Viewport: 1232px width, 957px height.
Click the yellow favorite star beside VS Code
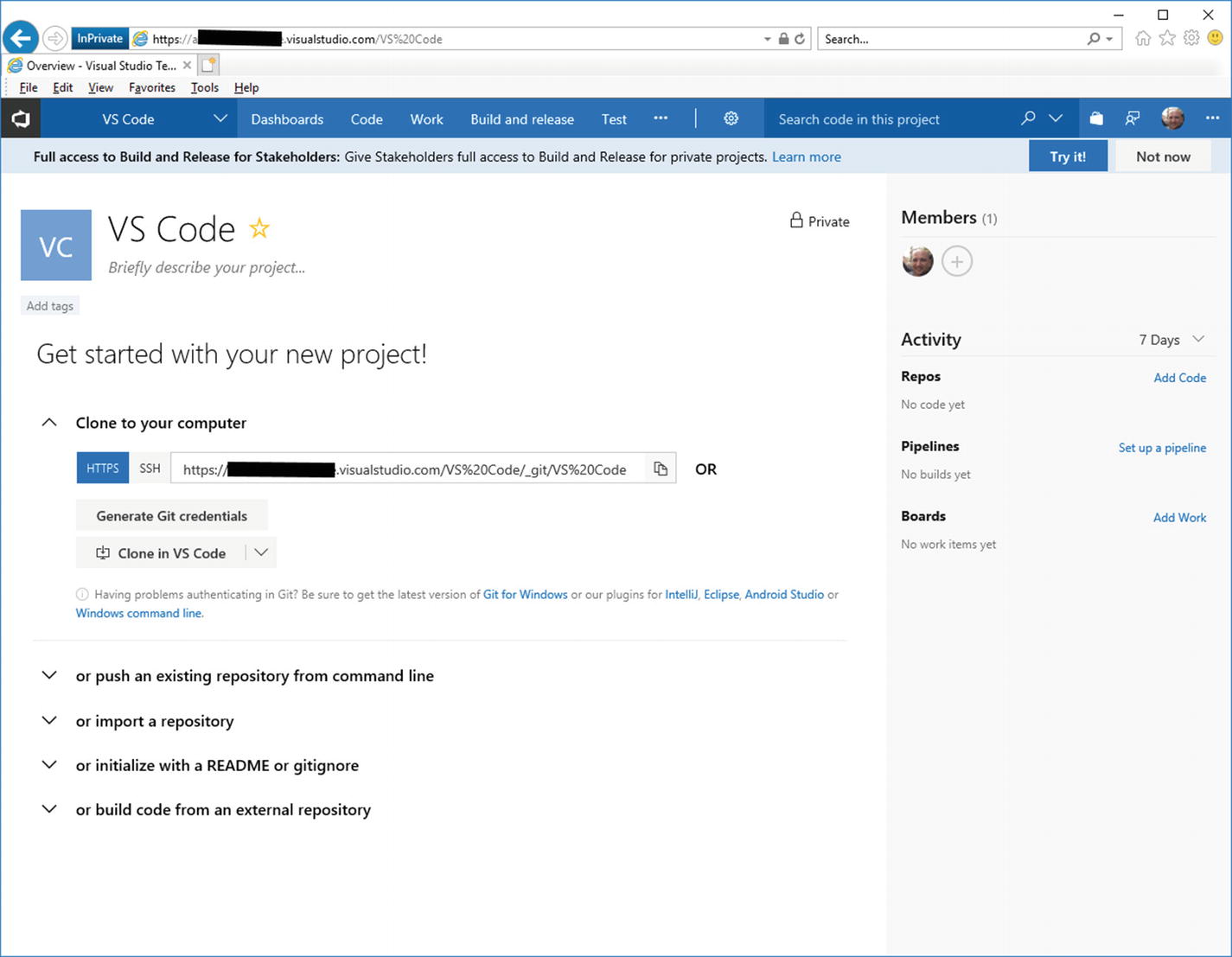pos(259,228)
